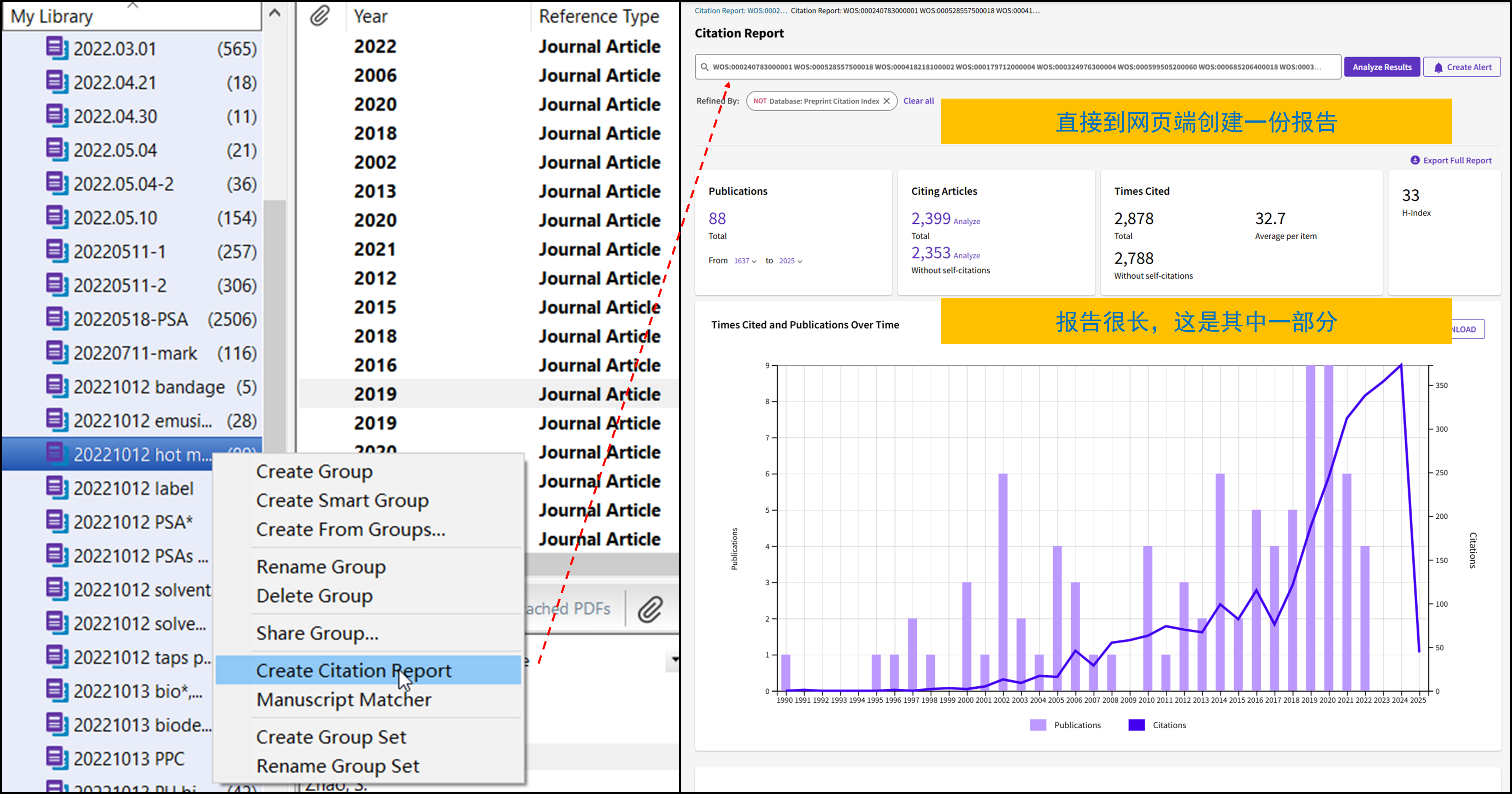Click the Analyze Results button
This screenshot has height=794, width=1512.
(x=1382, y=67)
